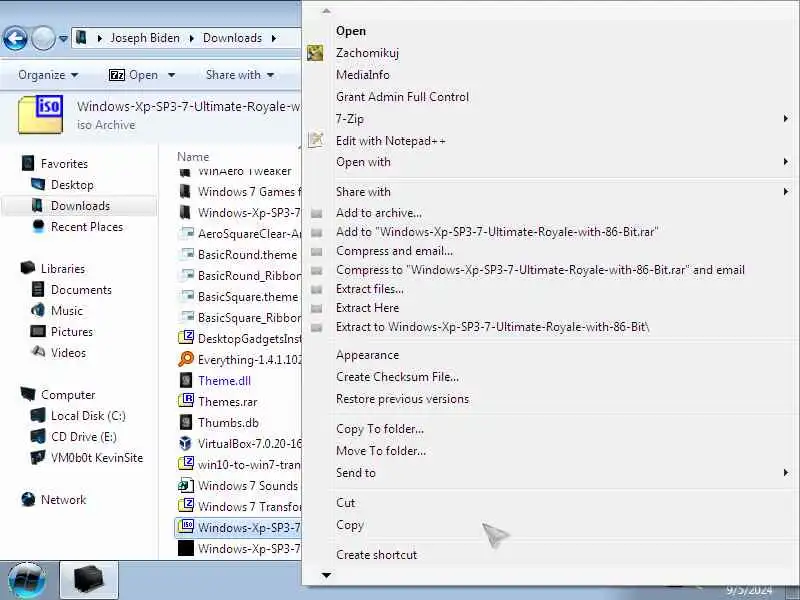Select the BasicRound.theme file
Image resolution: width=800 pixels, height=600 pixels.
pyautogui.click(x=247, y=254)
